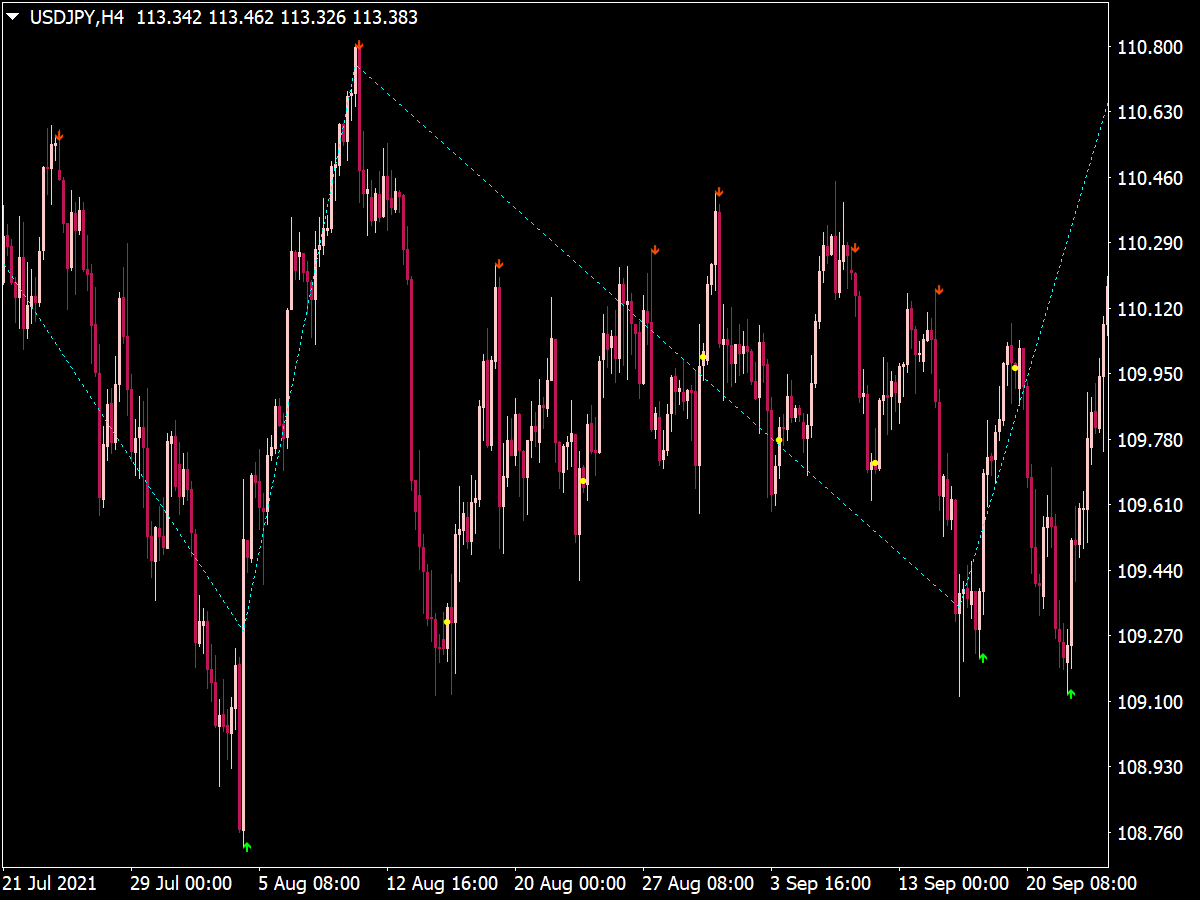The image size is (1200, 900).
Task: Click the 109.100 price scale label
Action: 1148,703
